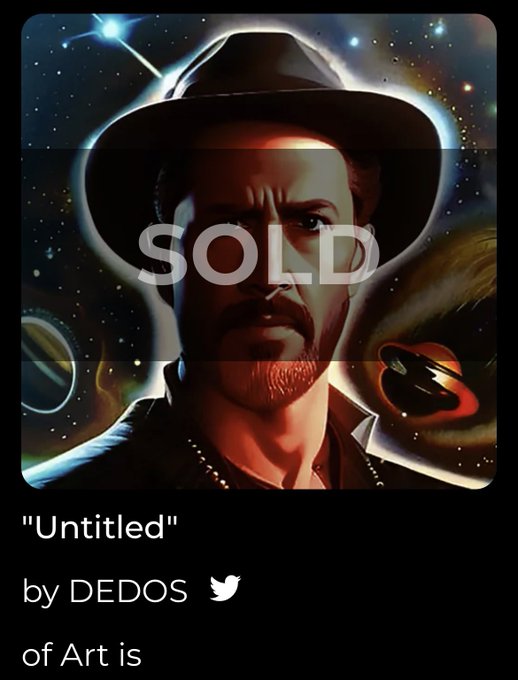Open the Twitter bird icon beside DEDOS
This screenshot has height=680, width=518.
coord(225,588)
